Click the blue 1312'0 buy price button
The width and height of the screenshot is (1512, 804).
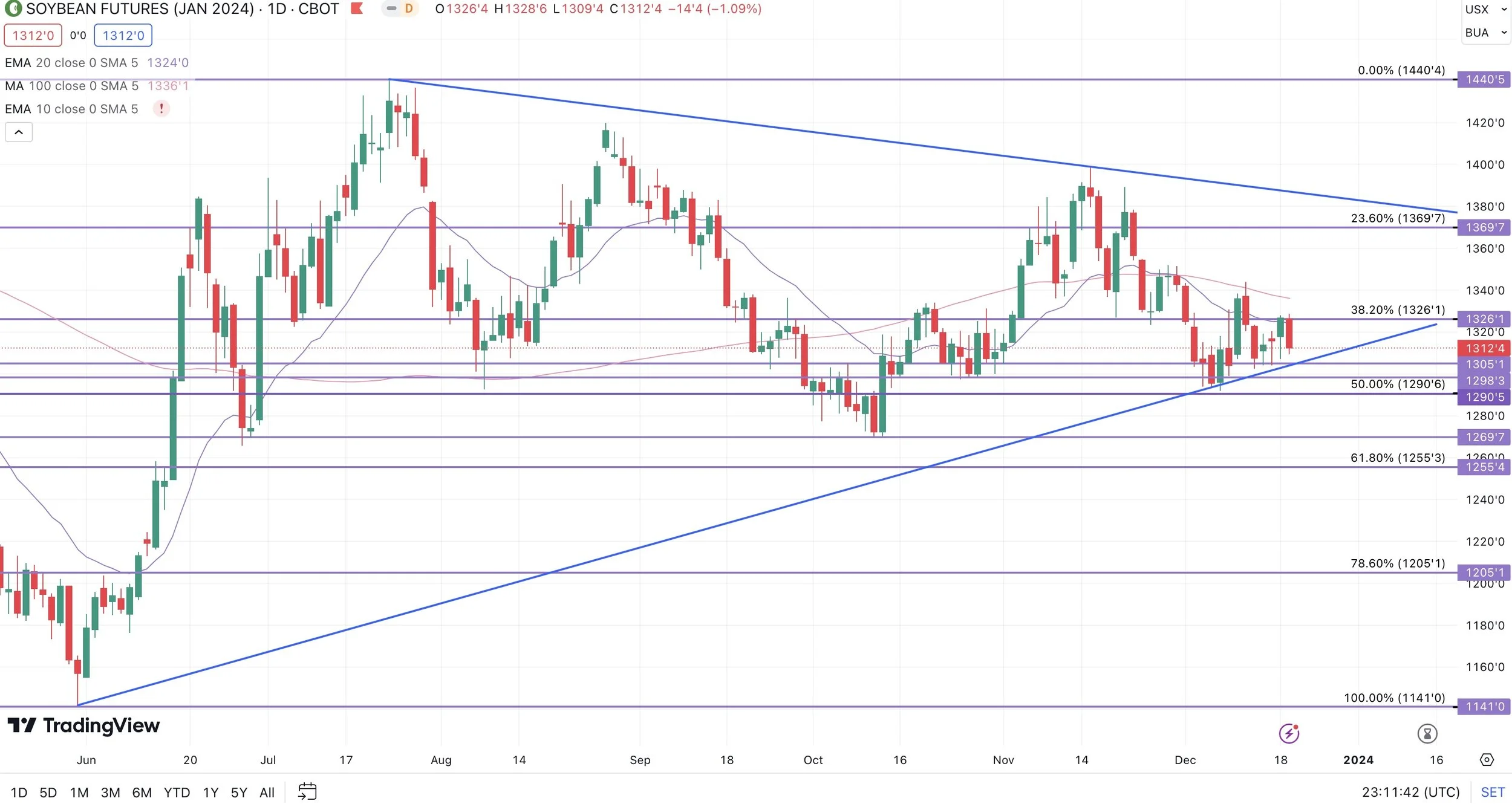[123, 35]
